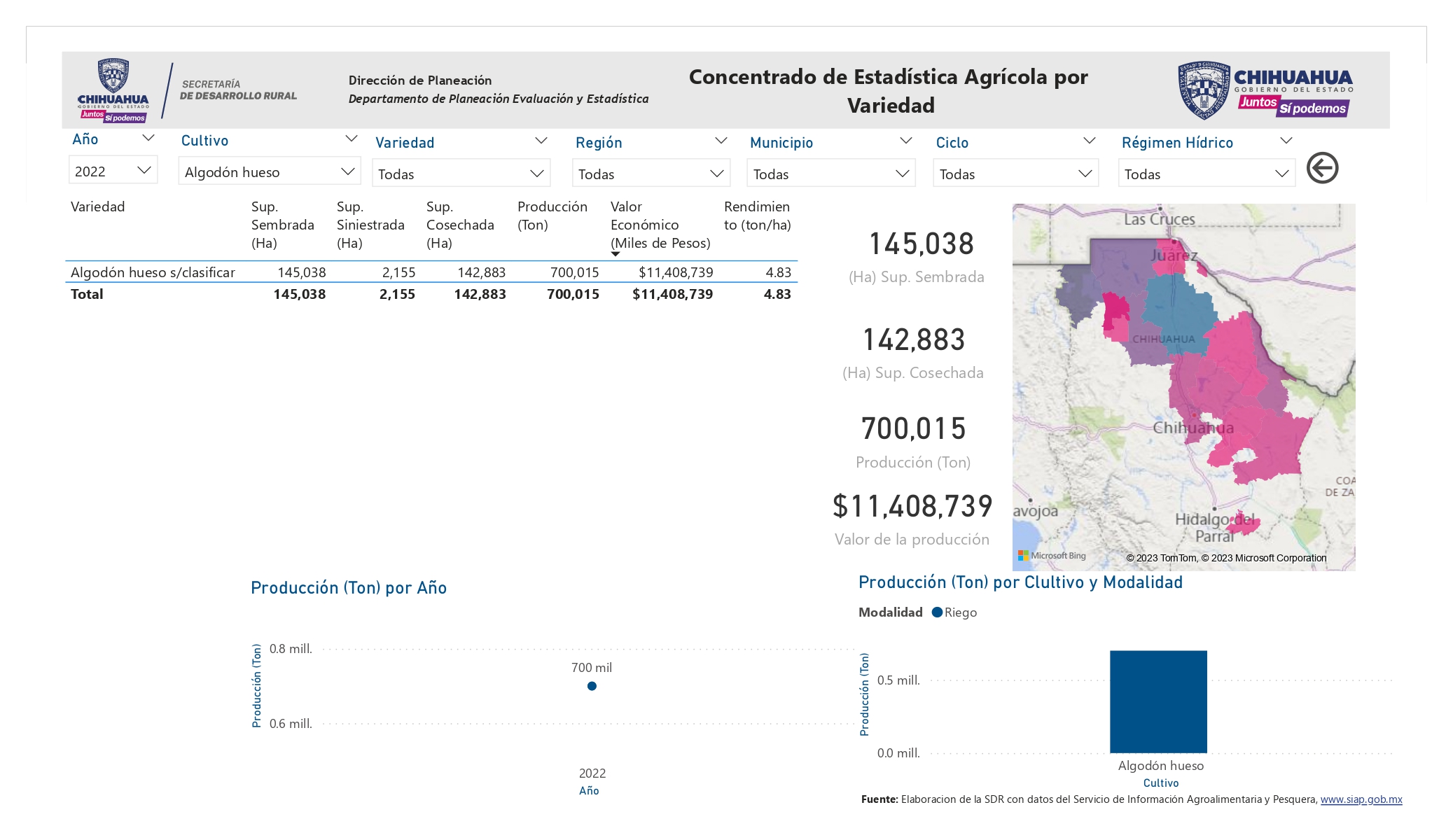Click the Algodón hueso axis label under bar
This screenshot has height=840, width=1453.
click(x=1161, y=766)
